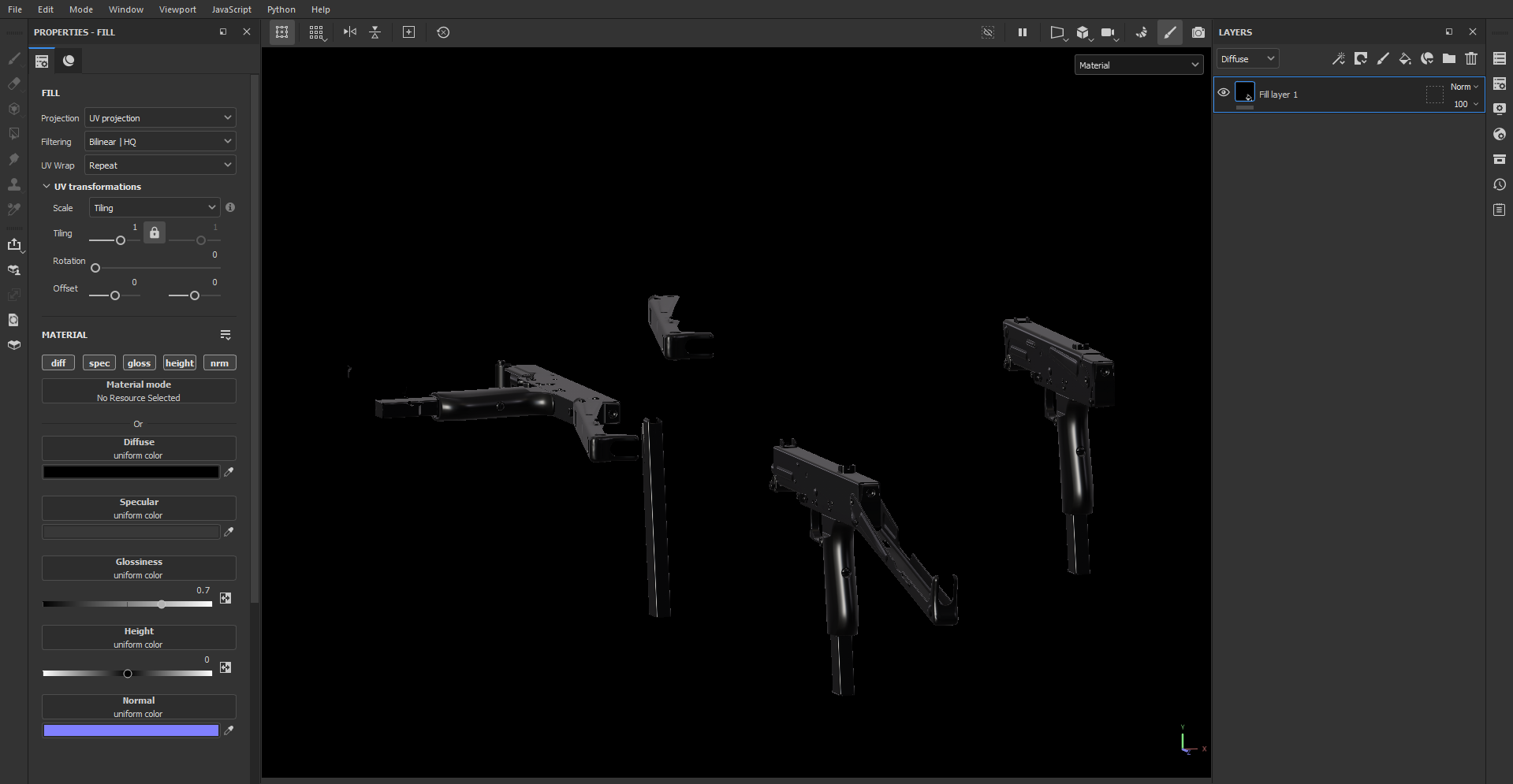Viewport: 1513px width, 784px height.
Task: Open the Diffuse channel dropdown in Layers
Action: pos(1247,58)
